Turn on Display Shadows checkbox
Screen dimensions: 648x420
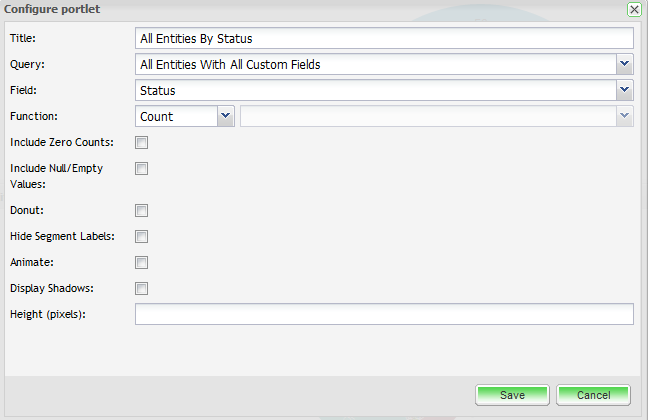(x=142, y=289)
